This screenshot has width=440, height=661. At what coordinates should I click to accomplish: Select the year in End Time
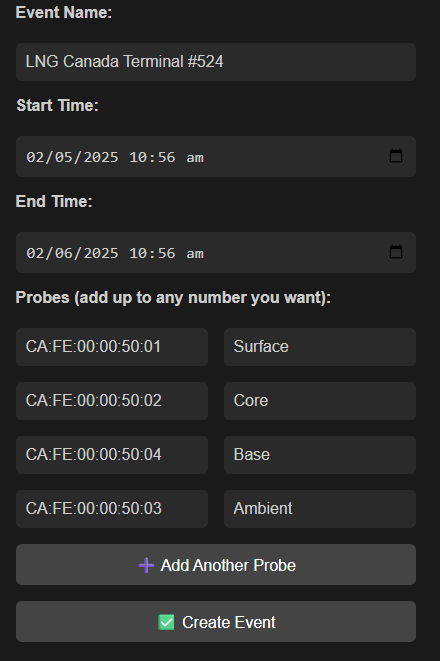(101, 253)
